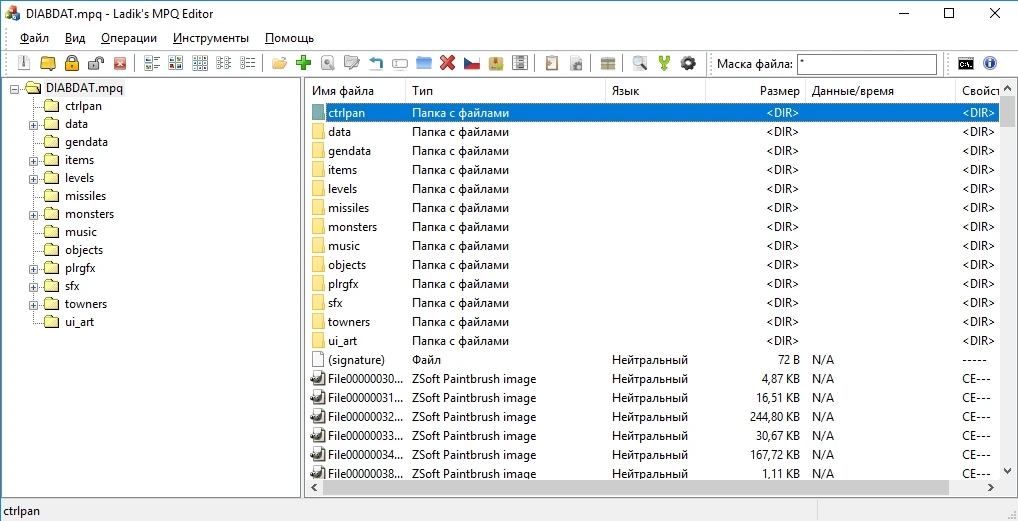Open the Помощь menu
Screen dimensions: 1018x521
pos(290,38)
